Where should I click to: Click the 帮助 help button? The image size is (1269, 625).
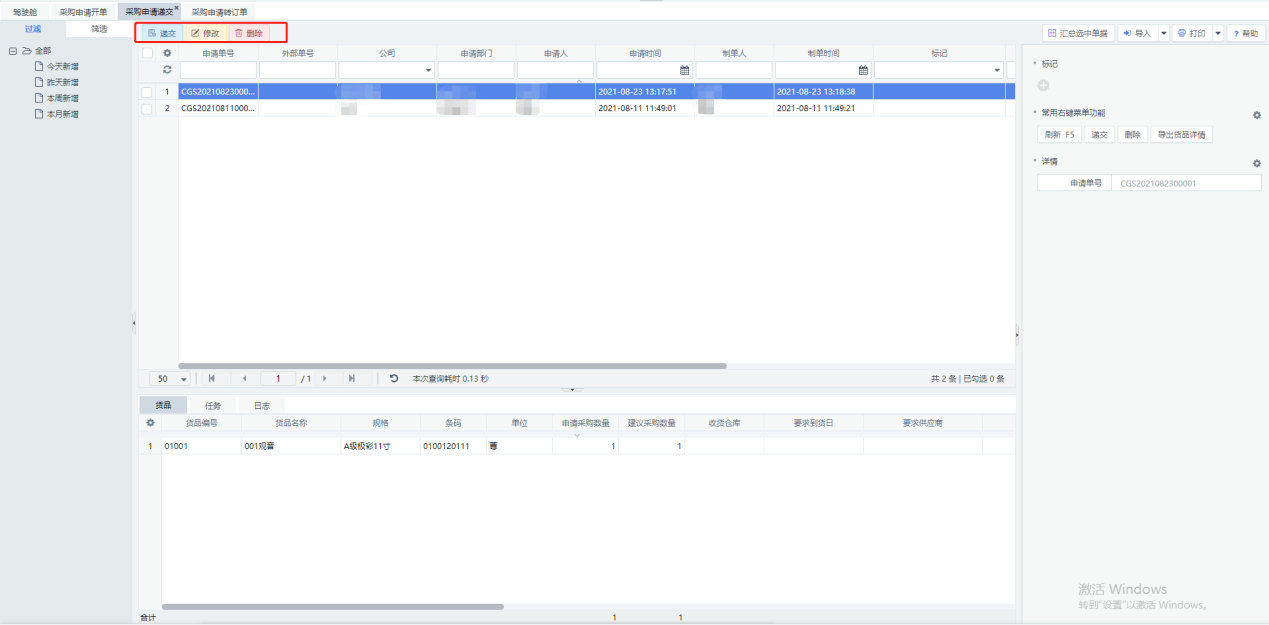(1246, 33)
